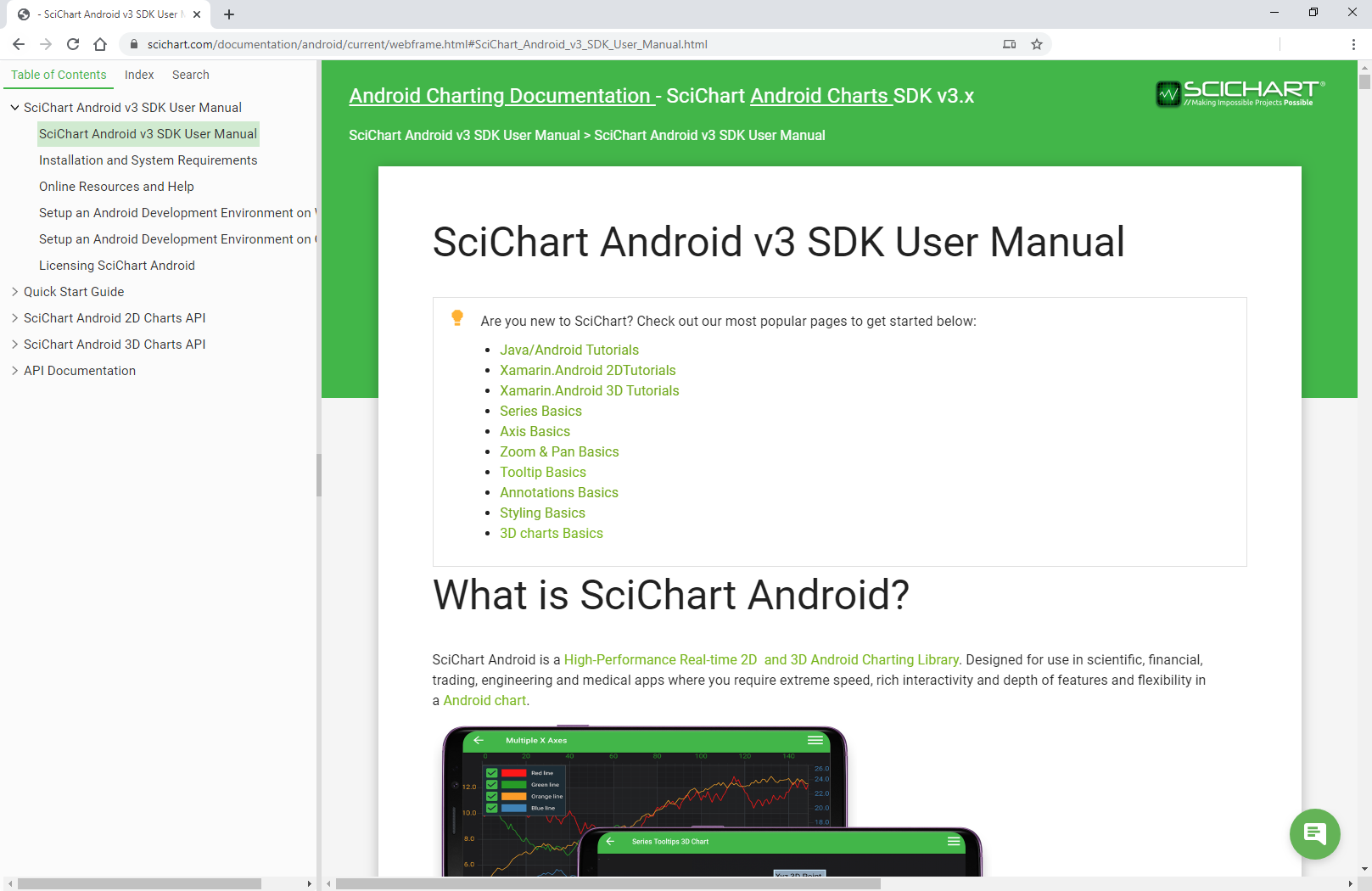Switch to the Table of Contents tab

coord(59,75)
